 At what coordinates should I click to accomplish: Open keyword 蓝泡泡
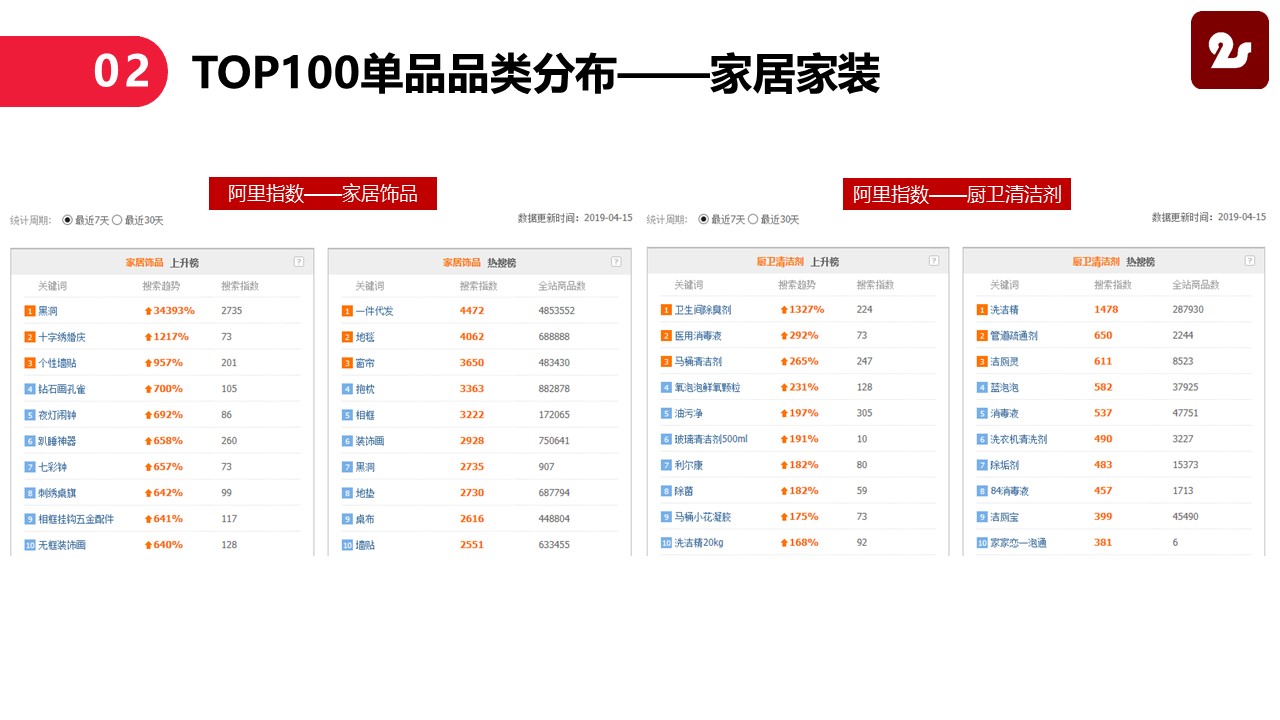(x=1004, y=388)
